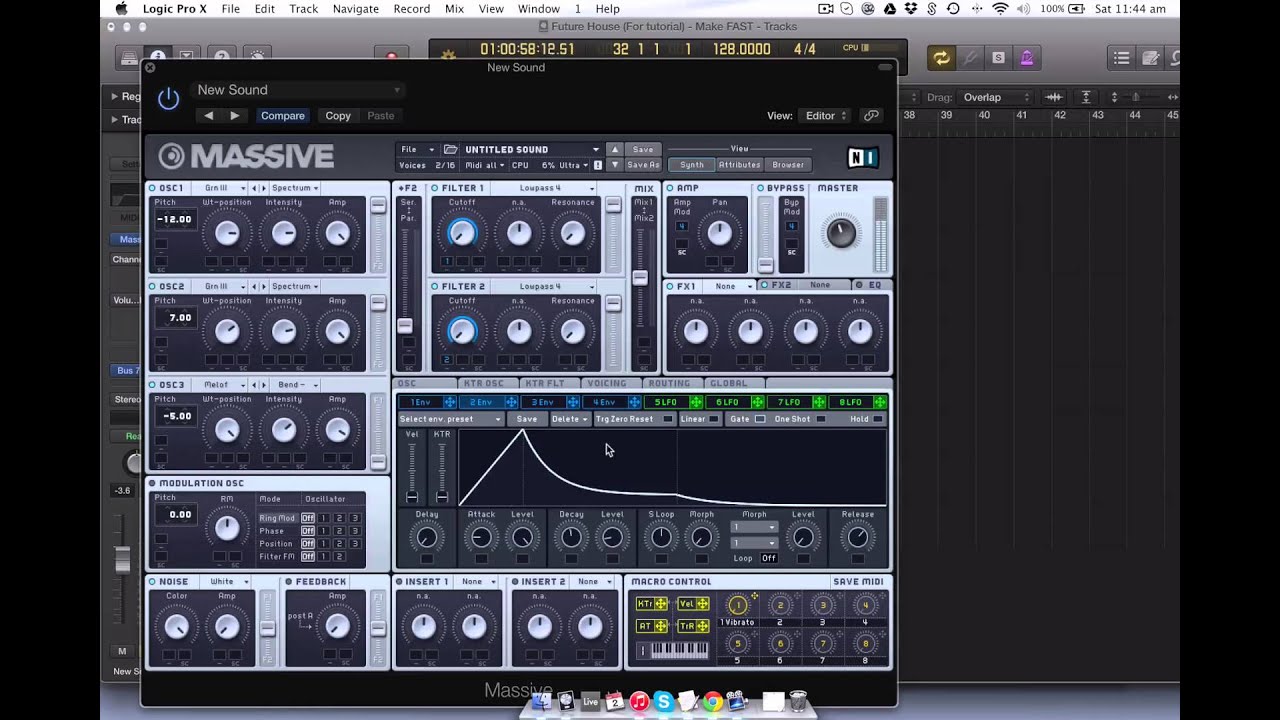Grab the 8 LFO modulation drag handle
Viewport: 1280px width, 720px height.
(x=880, y=402)
